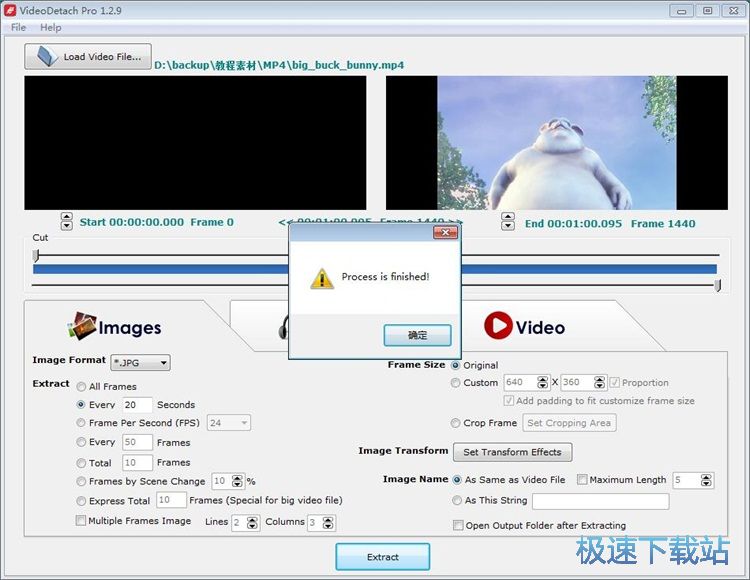
Task: Switch to the Images tab
Action: click(115, 327)
